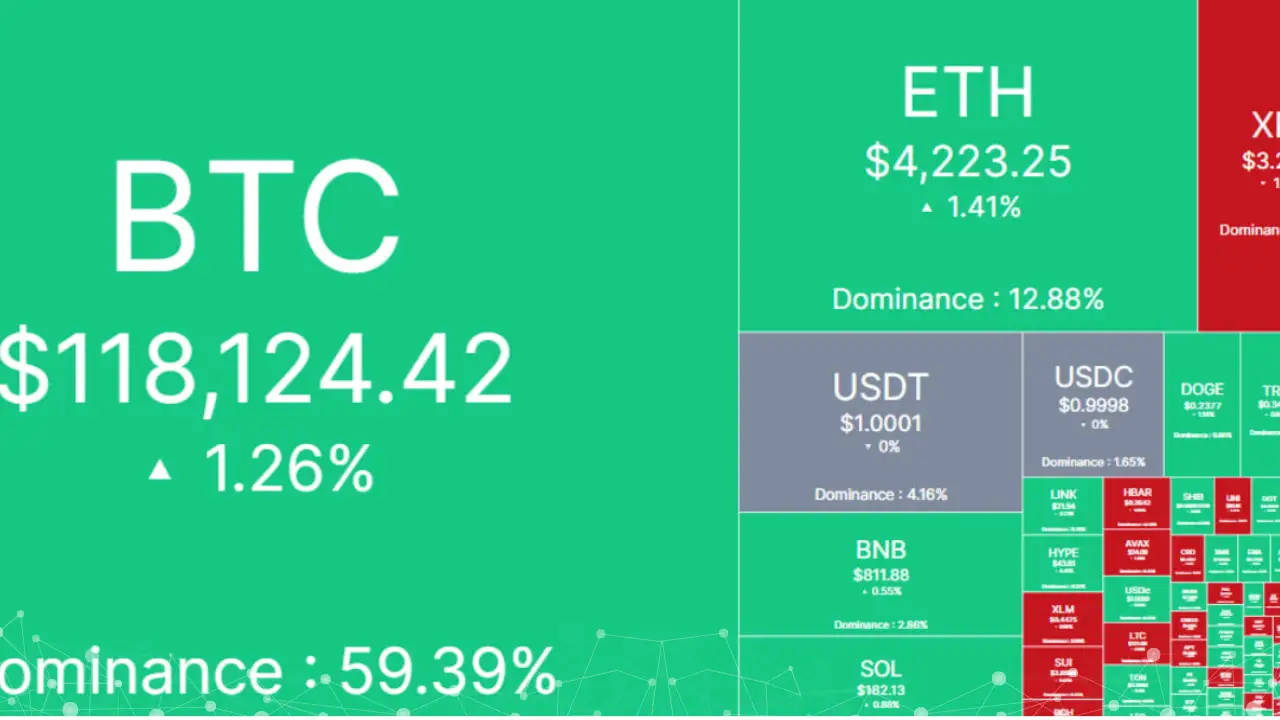Viewport: 1280px width, 720px height.
Task: Click the USDT Dominance 4.16% label
Action: 880,494
